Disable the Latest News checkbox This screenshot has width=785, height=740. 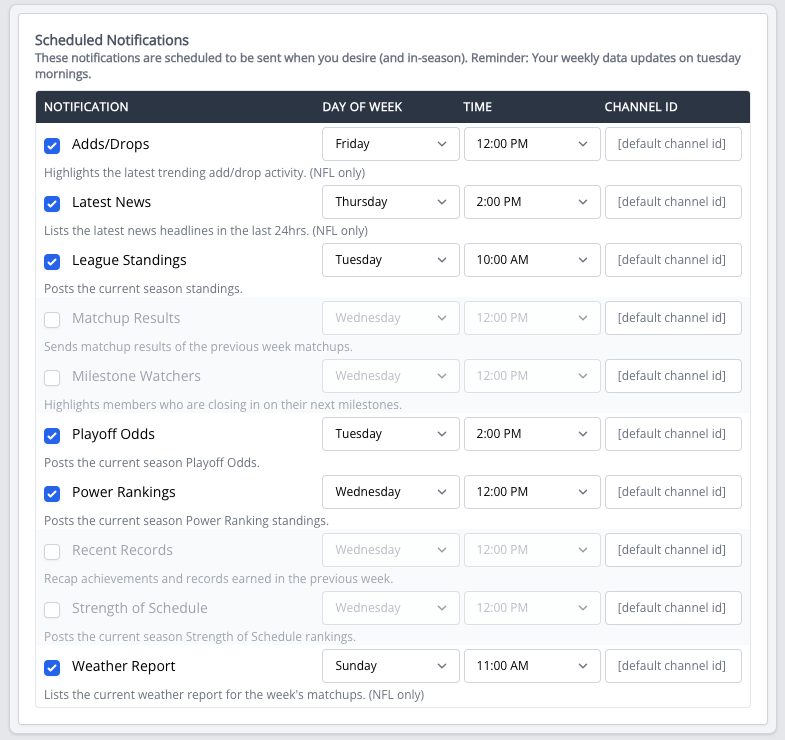52,204
